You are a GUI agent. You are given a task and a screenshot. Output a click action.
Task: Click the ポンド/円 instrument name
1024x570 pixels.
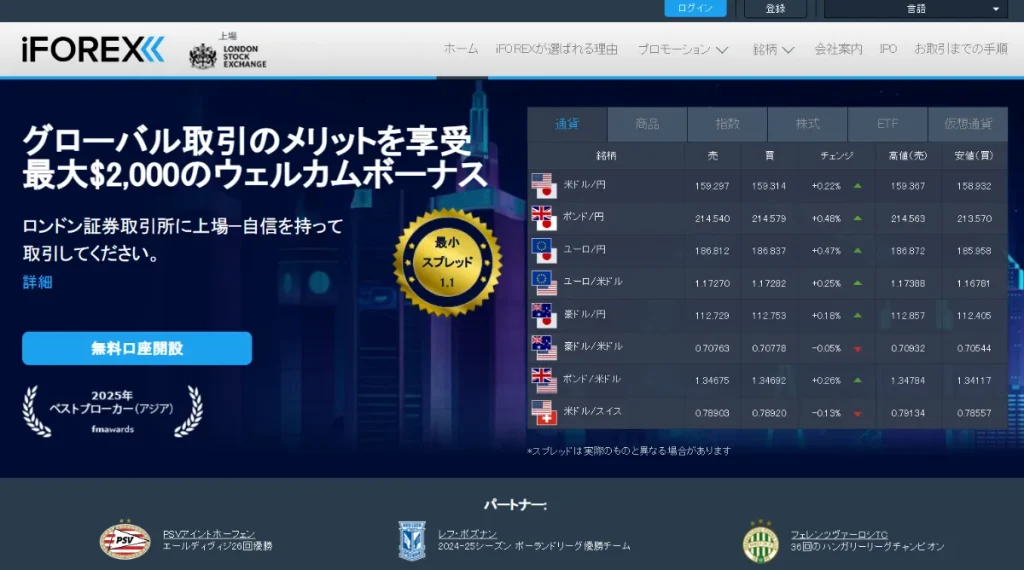coord(583,217)
